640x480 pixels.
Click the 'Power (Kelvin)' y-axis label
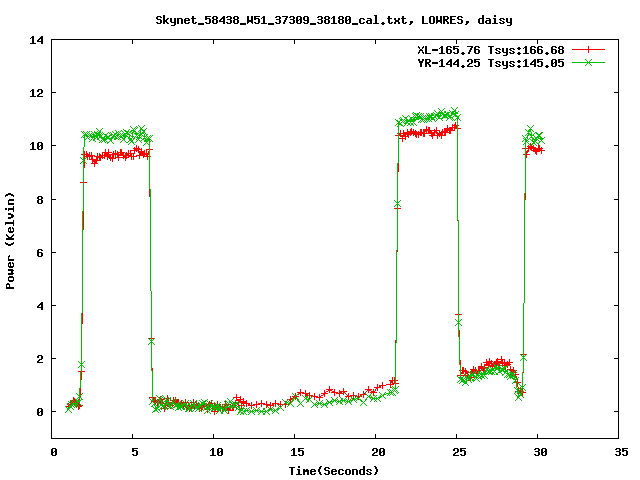click(x=10, y=241)
